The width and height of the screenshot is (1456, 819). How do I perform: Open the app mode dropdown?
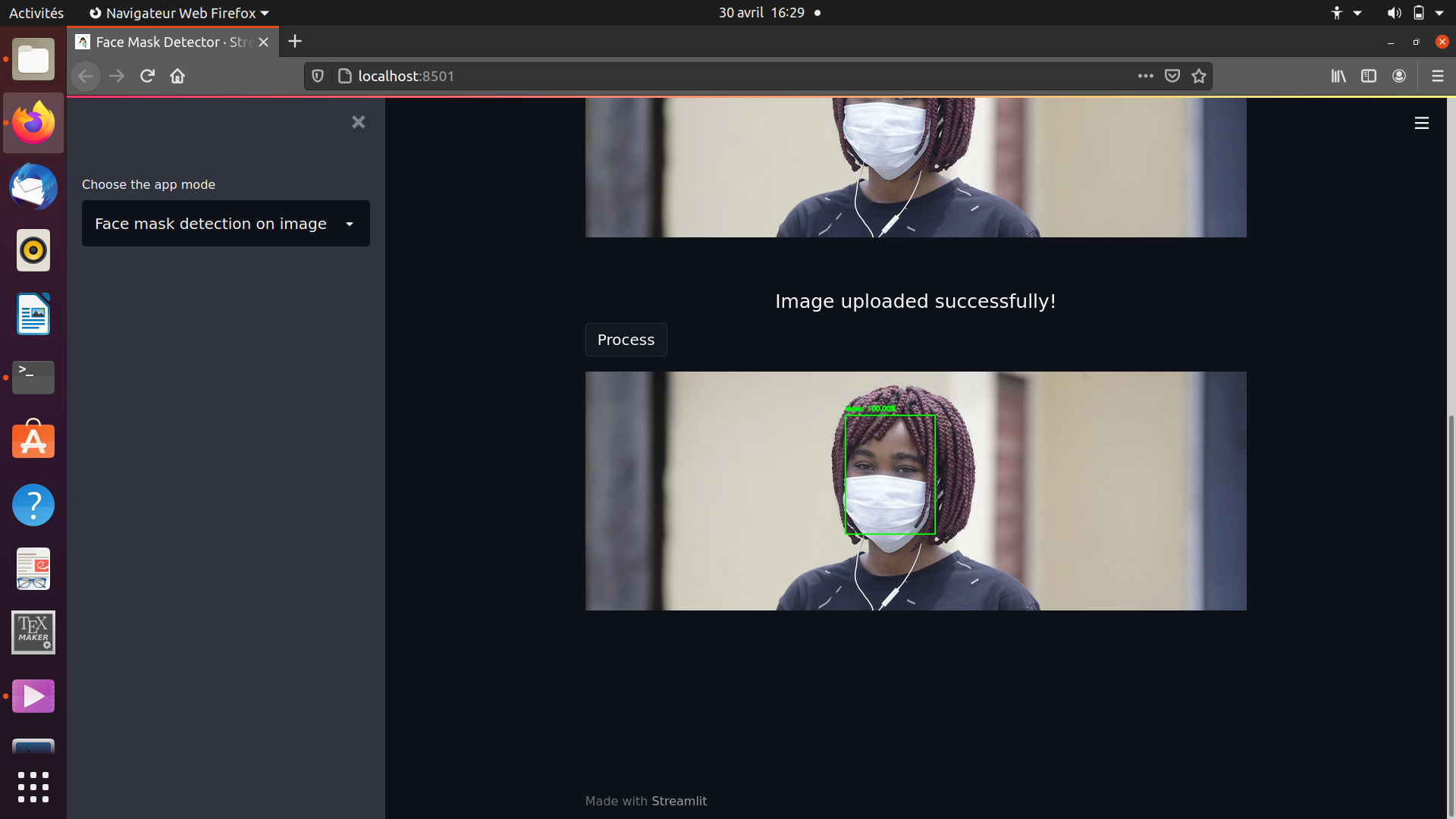[x=225, y=223]
